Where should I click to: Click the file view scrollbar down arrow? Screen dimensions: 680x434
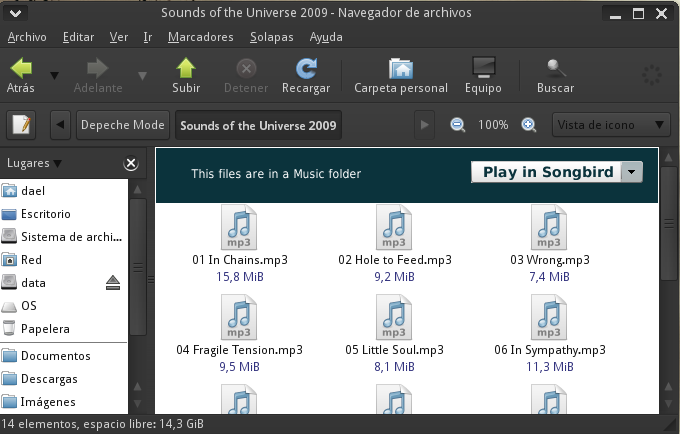[x=668, y=404]
